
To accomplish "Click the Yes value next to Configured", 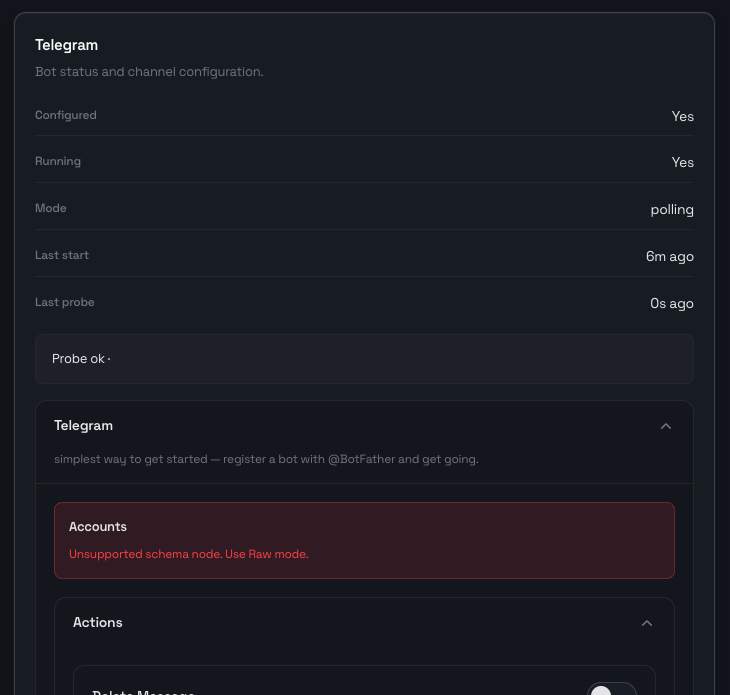I will point(682,116).
